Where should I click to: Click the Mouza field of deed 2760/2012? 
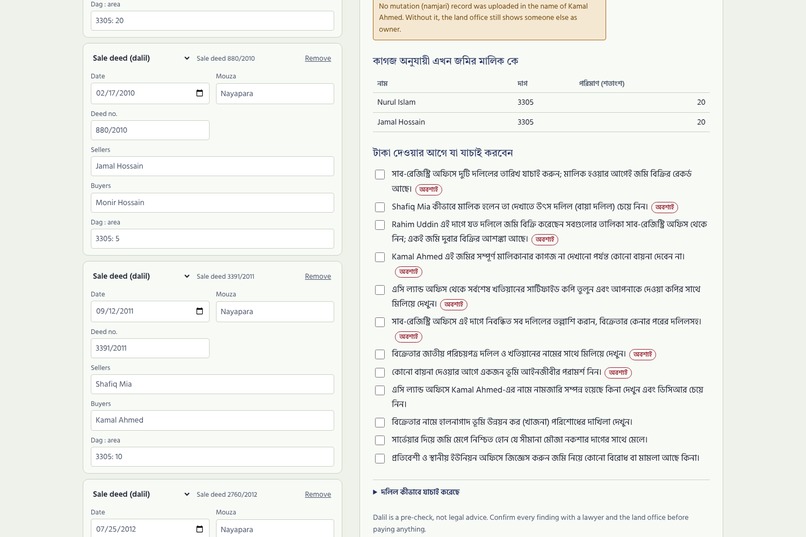click(275, 528)
